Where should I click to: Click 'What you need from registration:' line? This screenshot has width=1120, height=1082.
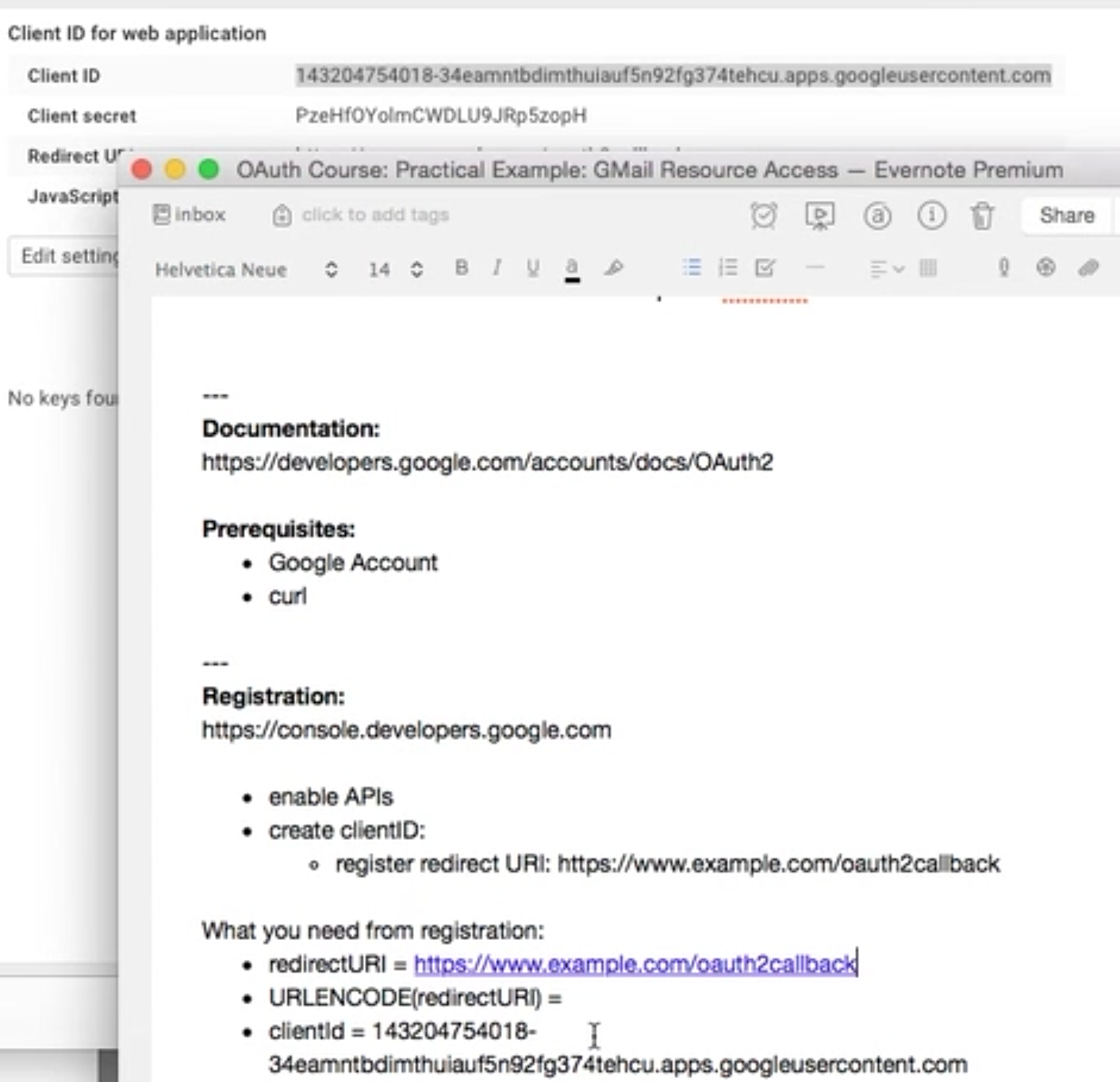373,930
